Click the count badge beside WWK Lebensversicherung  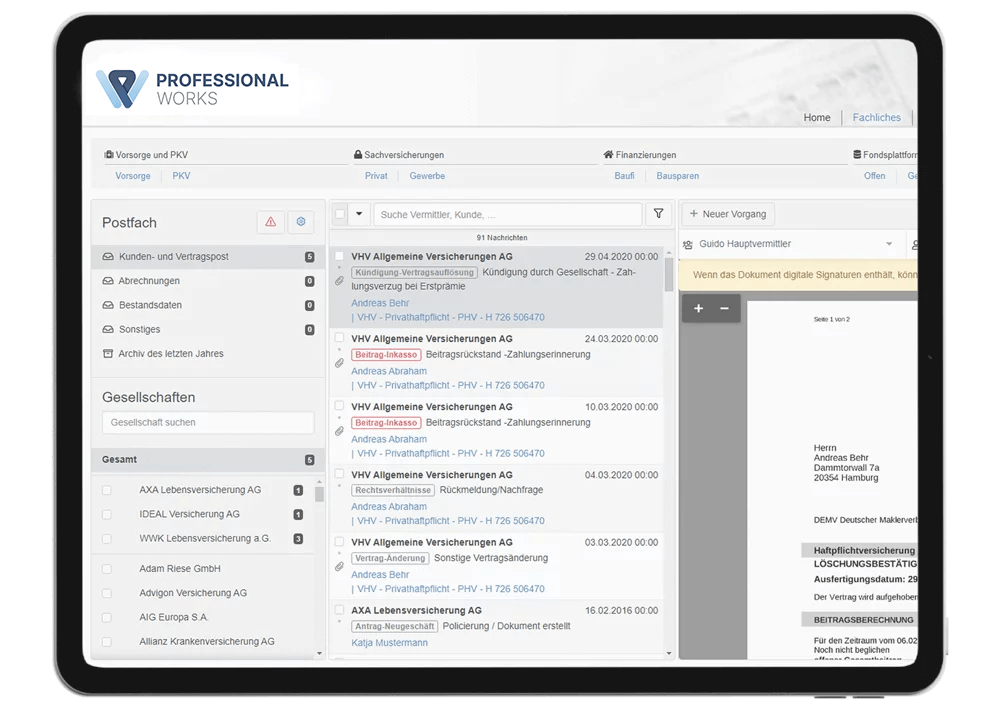(x=298, y=539)
